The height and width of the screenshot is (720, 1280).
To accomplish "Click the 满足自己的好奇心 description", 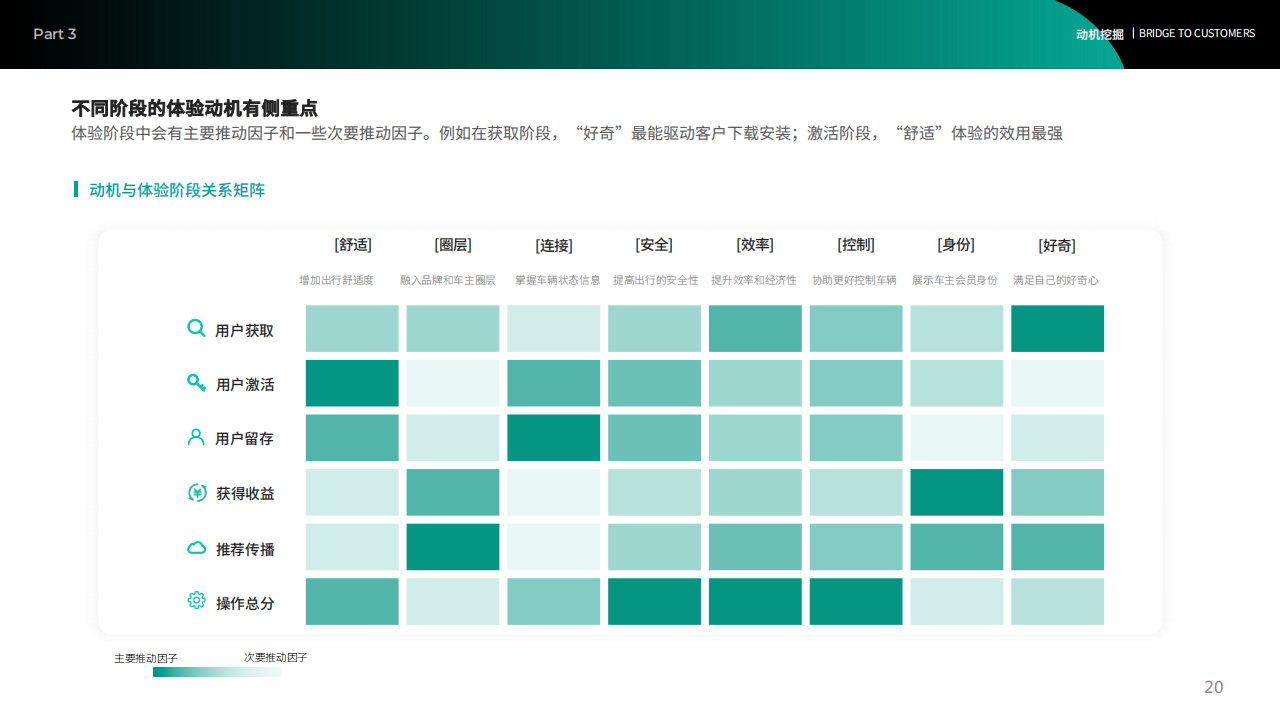I will pos(1056,281).
